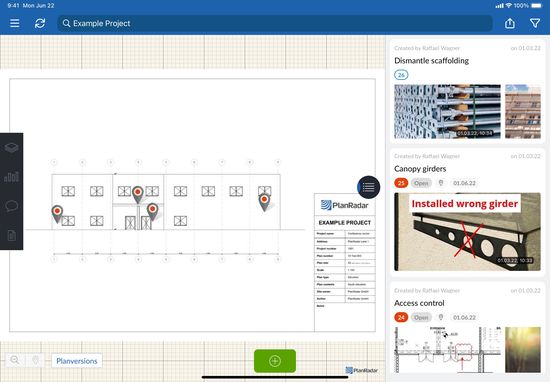Click the Example Project search field
The height and width of the screenshot is (382, 550).
tap(275, 24)
